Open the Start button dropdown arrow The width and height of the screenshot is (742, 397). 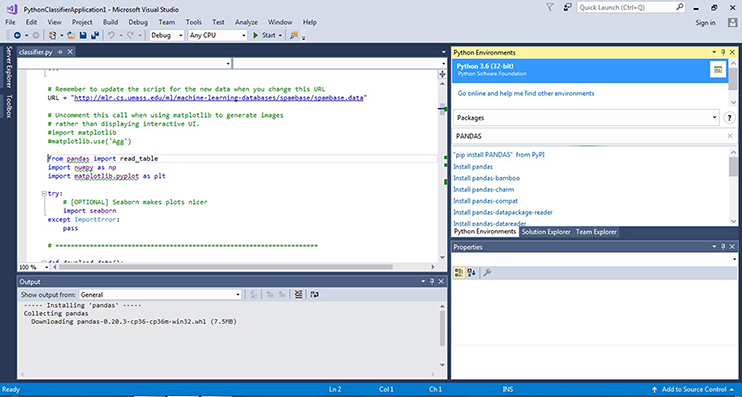pyautogui.click(x=280, y=35)
